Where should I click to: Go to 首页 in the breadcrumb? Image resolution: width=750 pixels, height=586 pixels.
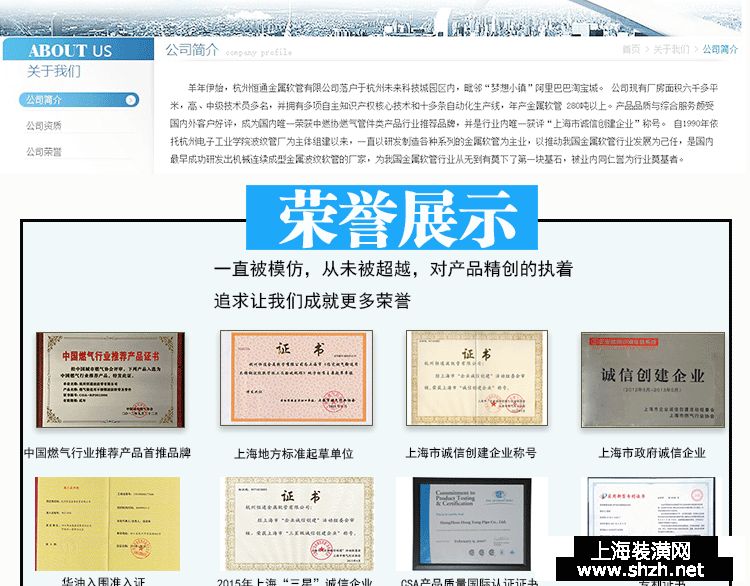(x=630, y=49)
